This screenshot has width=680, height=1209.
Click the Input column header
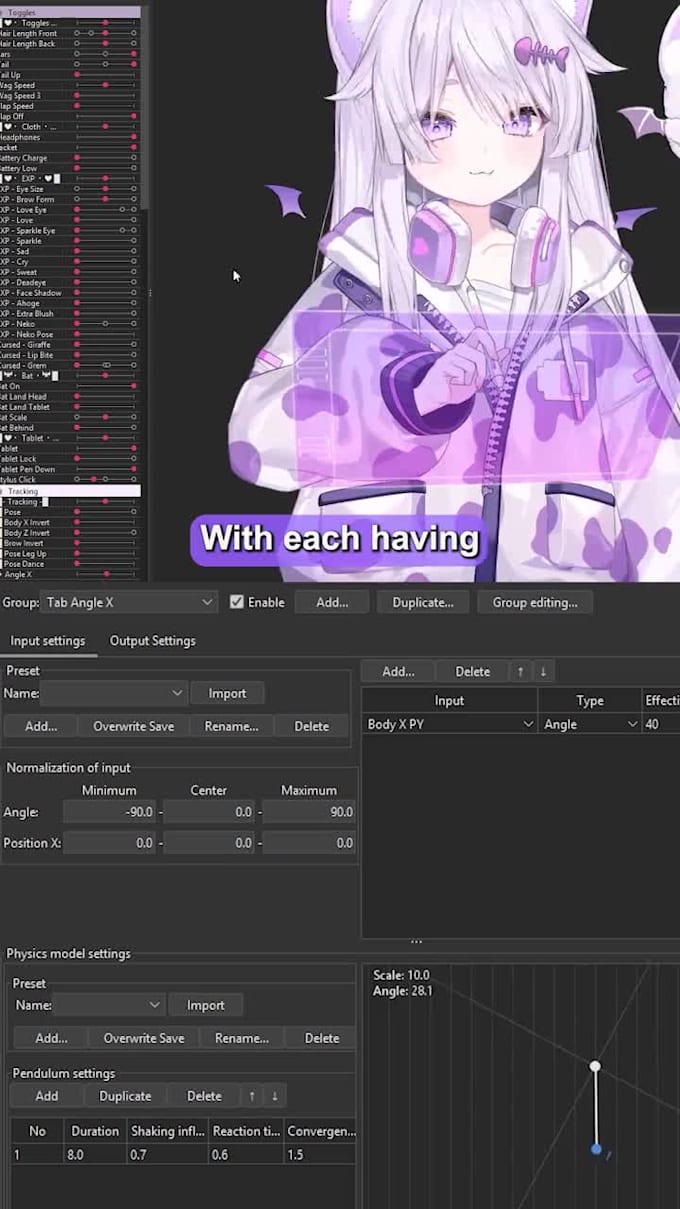[x=449, y=700]
